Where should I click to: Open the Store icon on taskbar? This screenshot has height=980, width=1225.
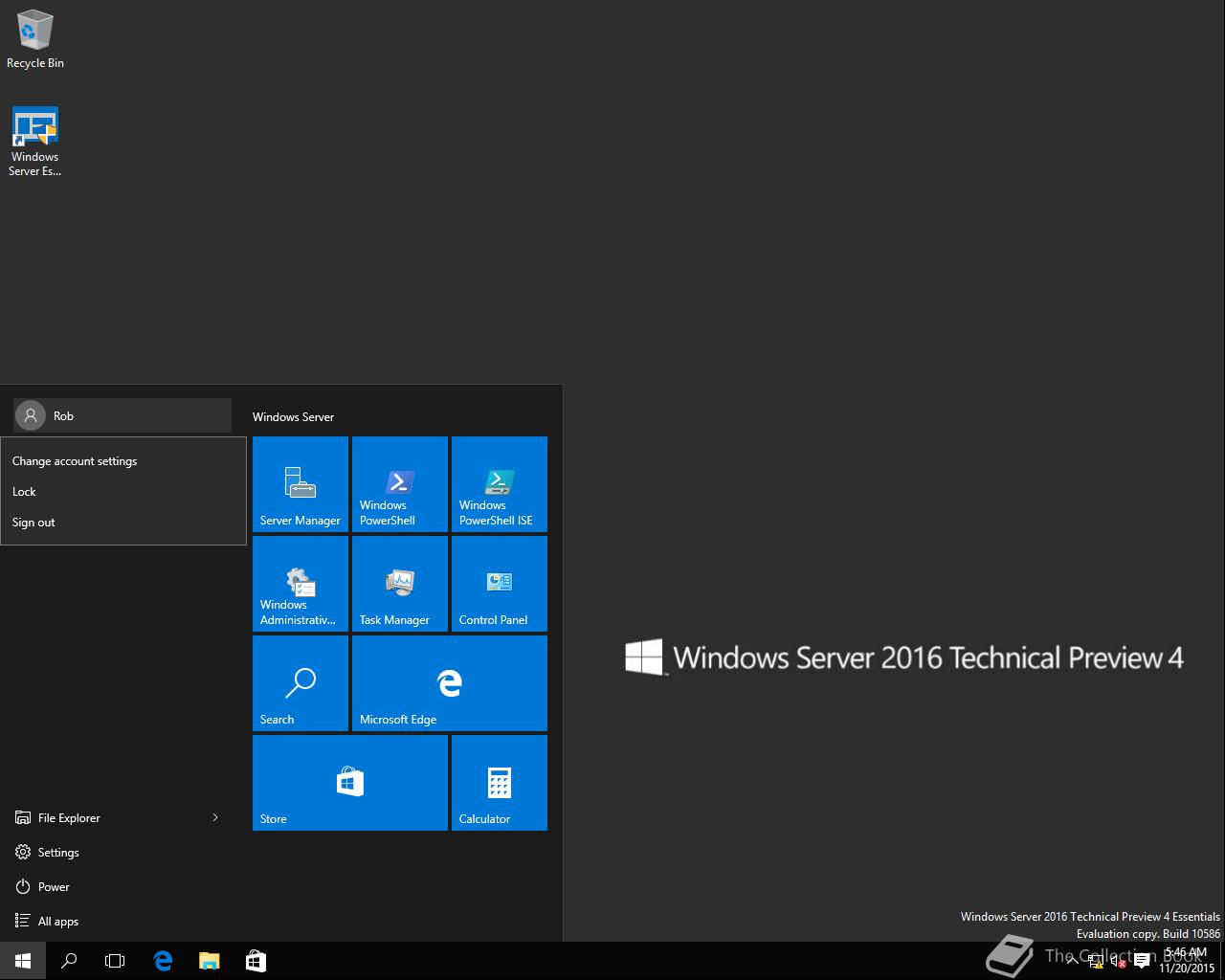(x=256, y=961)
